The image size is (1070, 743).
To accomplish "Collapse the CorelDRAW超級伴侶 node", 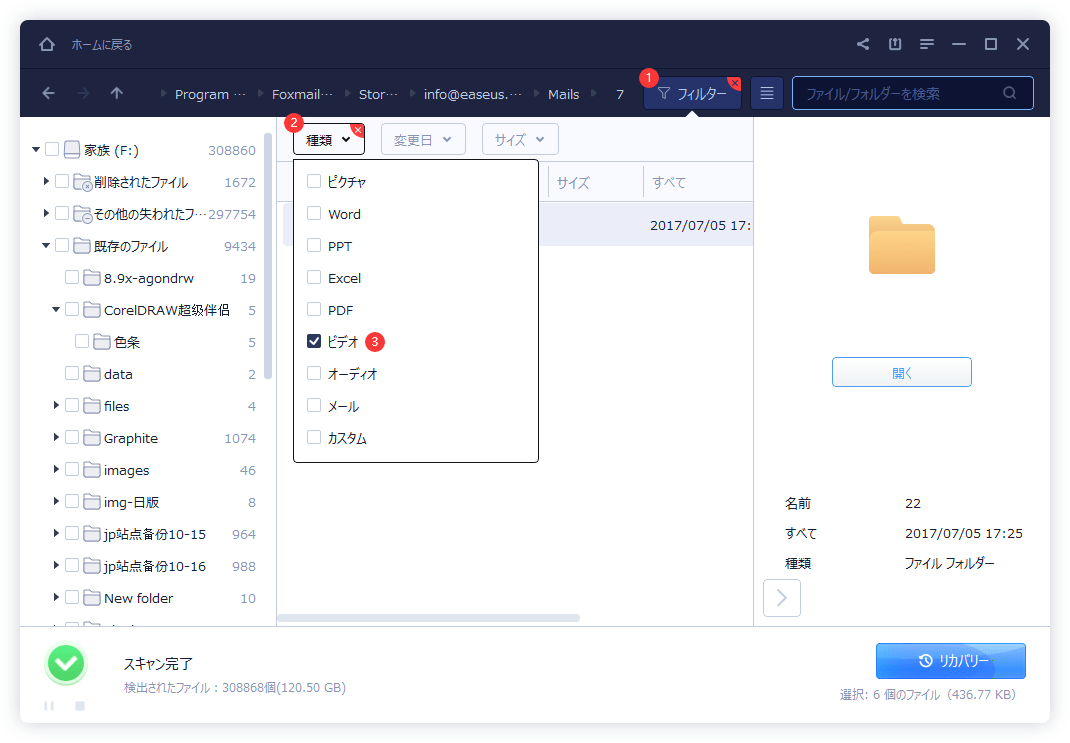I will tap(56, 310).
